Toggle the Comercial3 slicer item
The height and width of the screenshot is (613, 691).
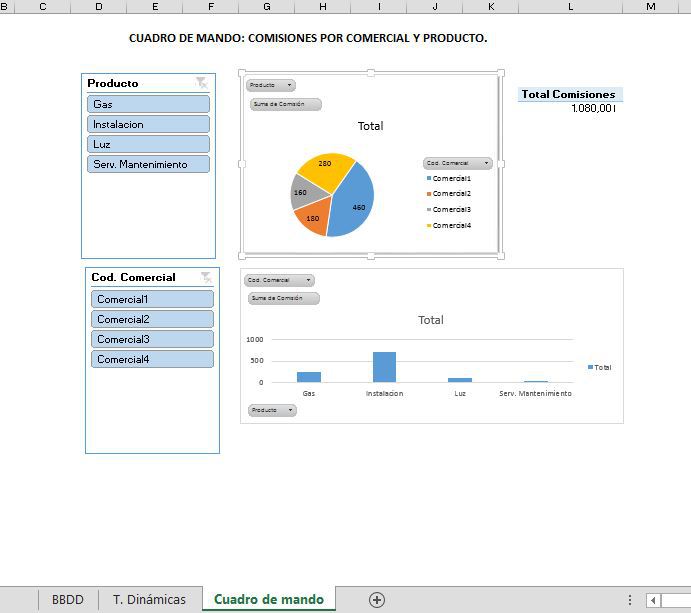[152, 339]
